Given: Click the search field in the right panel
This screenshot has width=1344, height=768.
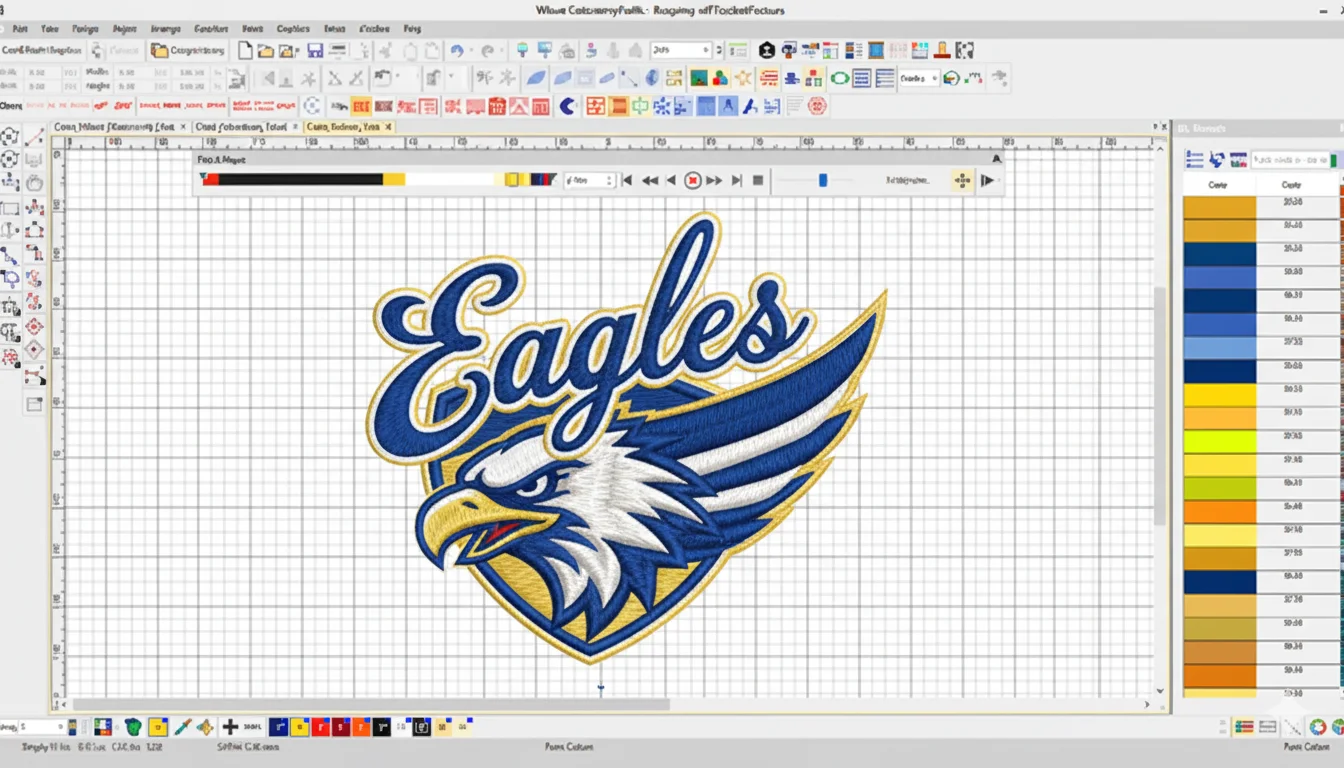Looking at the screenshot, I should click(1290, 160).
